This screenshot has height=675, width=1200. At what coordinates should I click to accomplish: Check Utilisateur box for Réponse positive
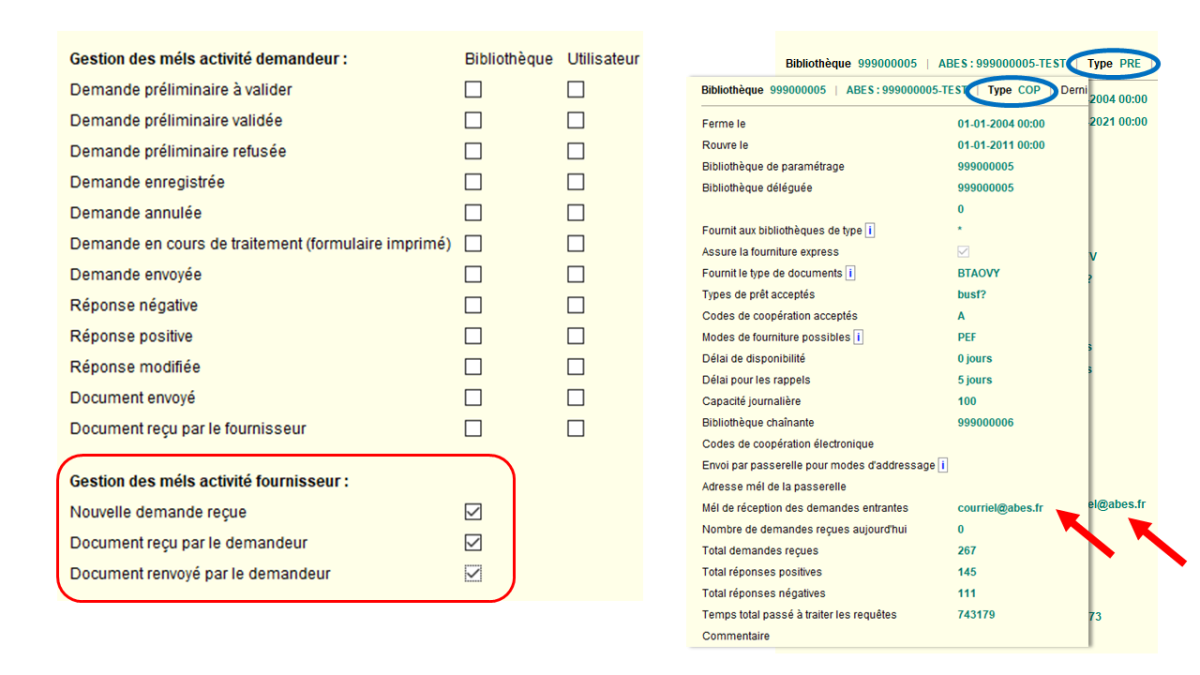tap(576, 336)
